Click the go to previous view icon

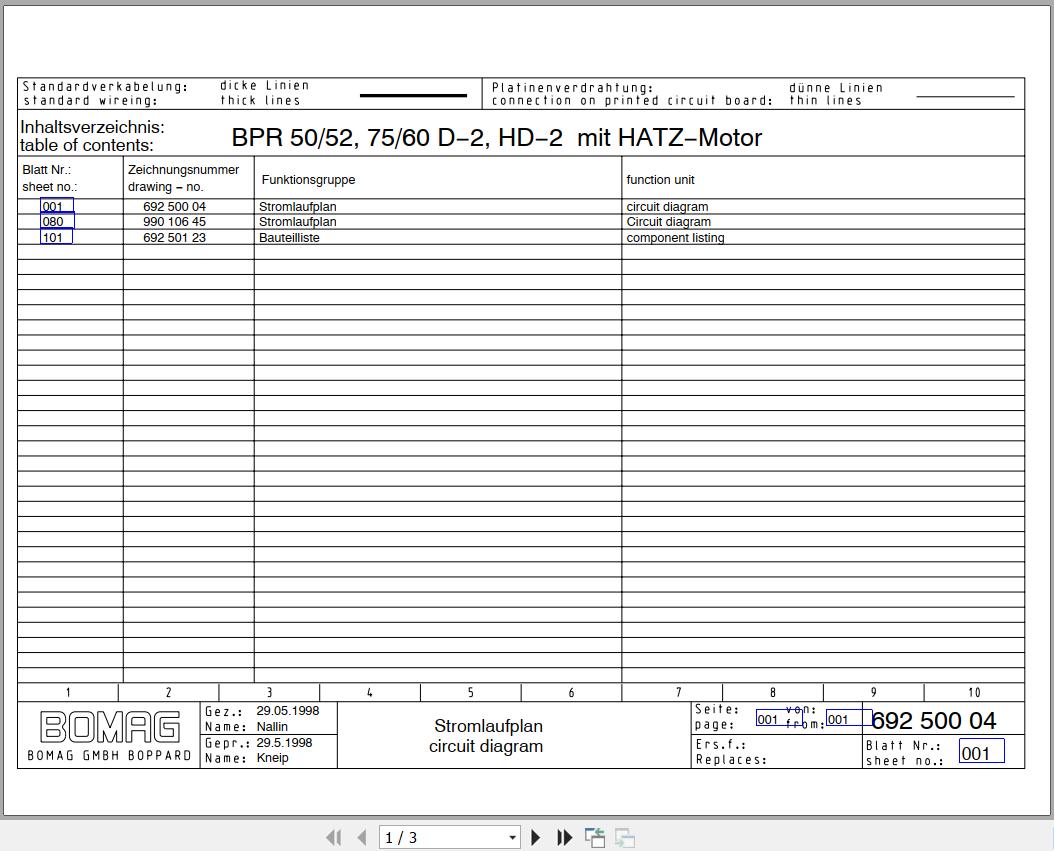(x=595, y=838)
